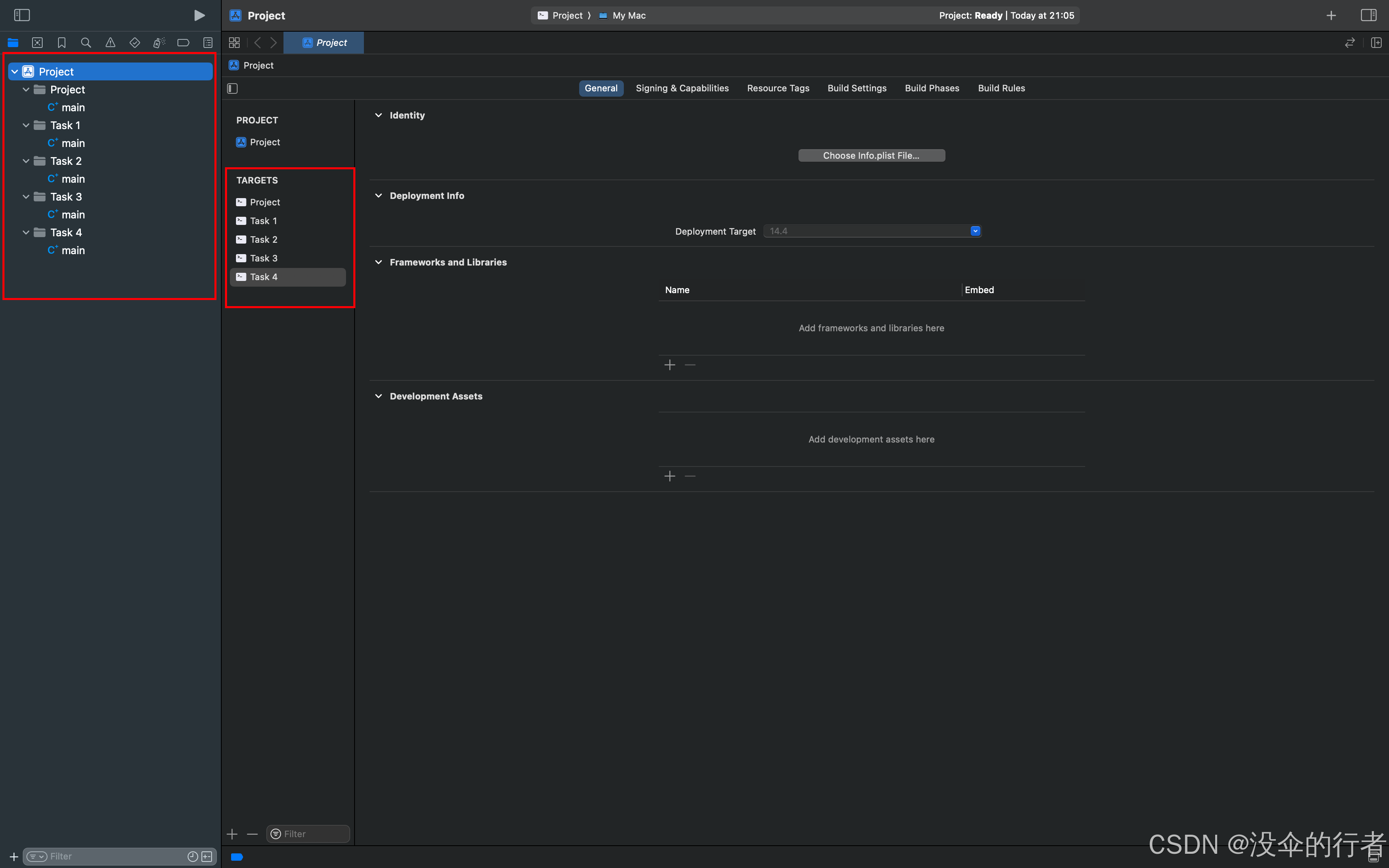
Task: Collapse the Deployment Info section
Action: point(379,196)
